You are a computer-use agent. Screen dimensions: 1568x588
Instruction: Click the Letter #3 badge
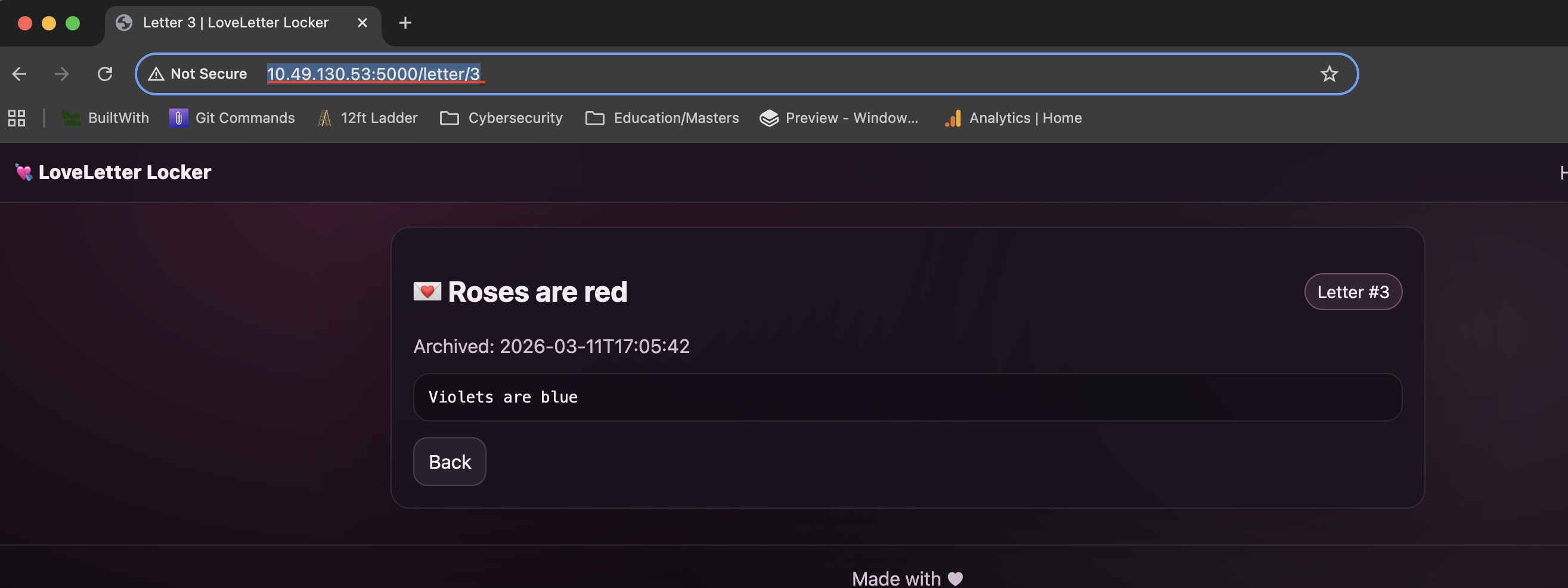[x=1353, y=292]
